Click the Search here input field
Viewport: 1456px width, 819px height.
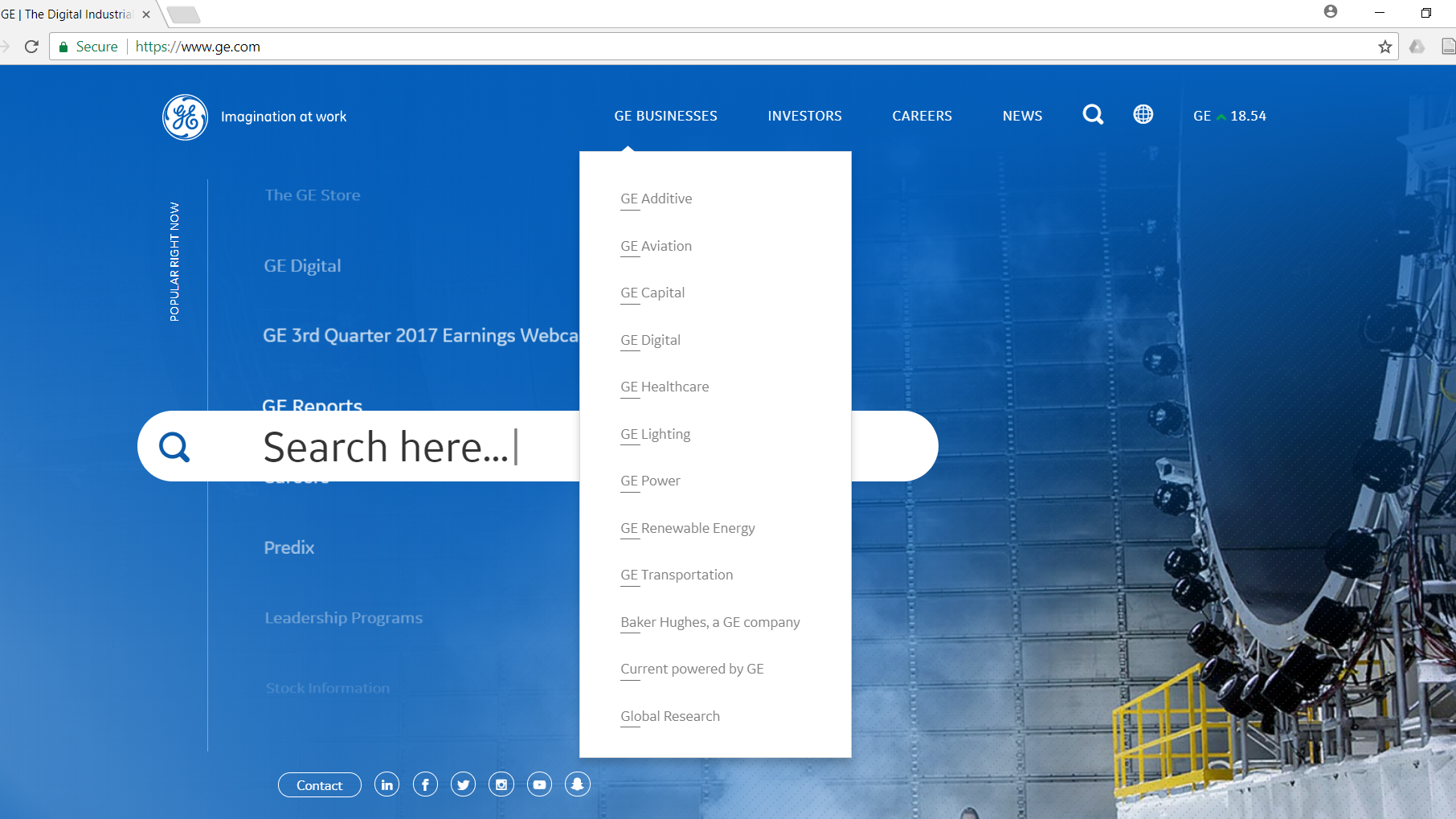pos(538,446)
